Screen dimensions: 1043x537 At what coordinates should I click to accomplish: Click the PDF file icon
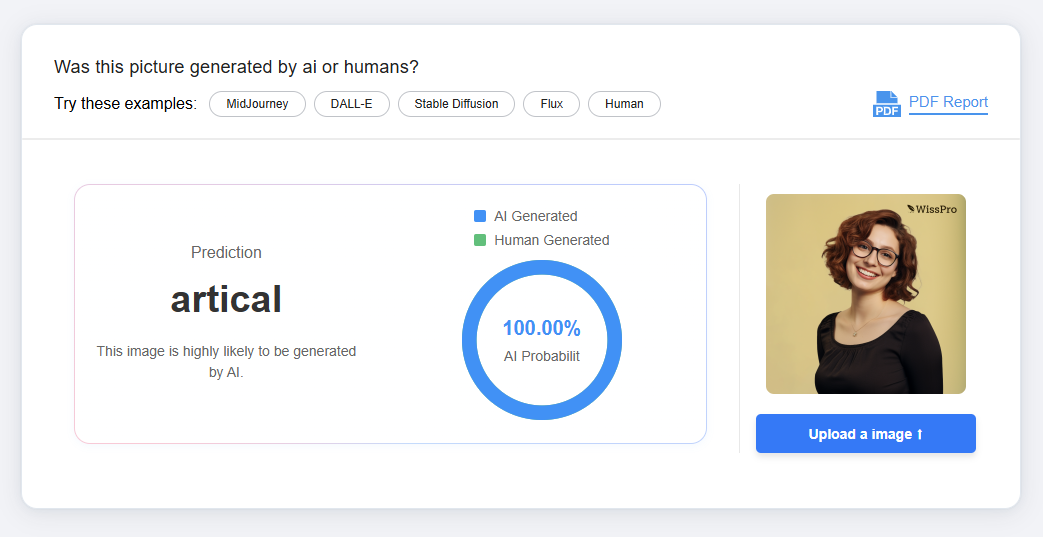tap(886, 104)
